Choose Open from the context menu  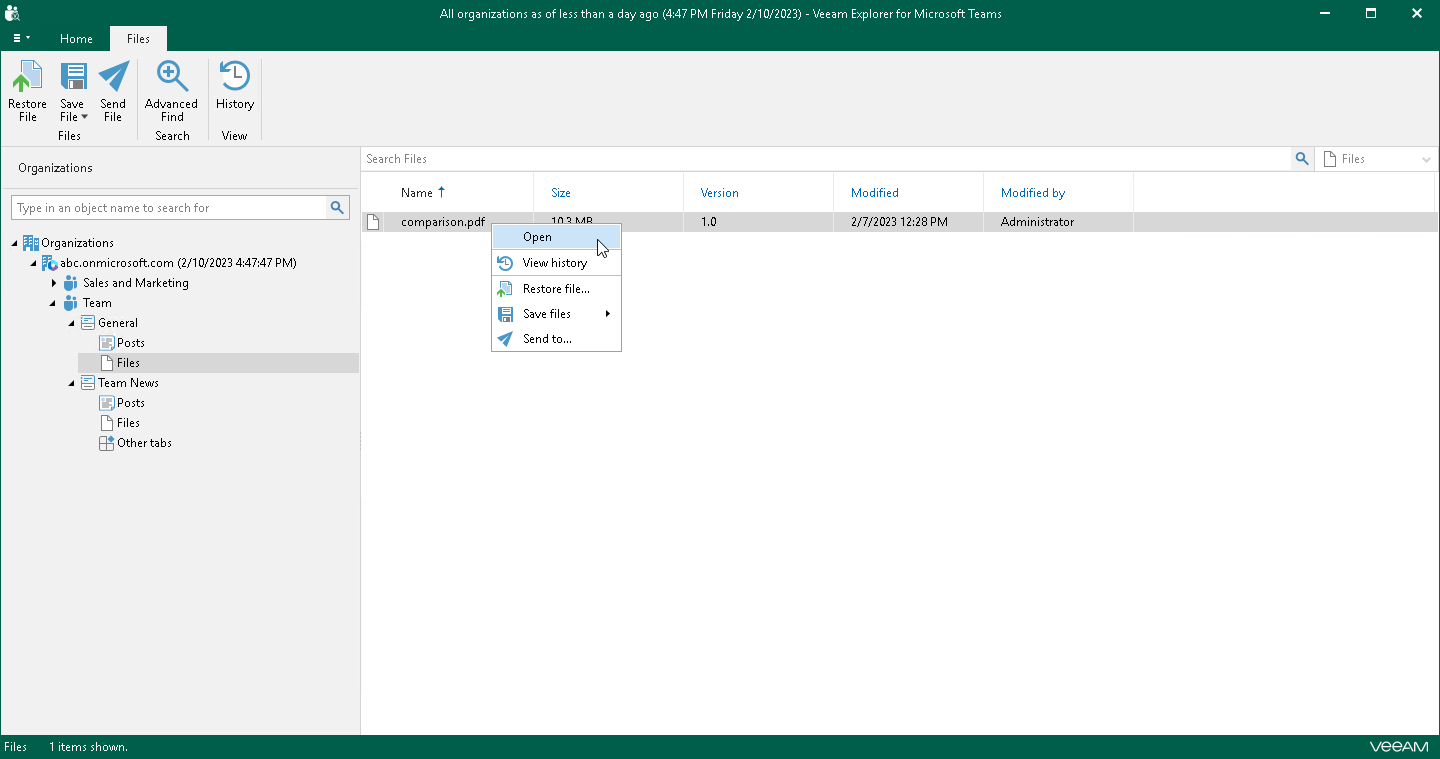pos(556,237)
